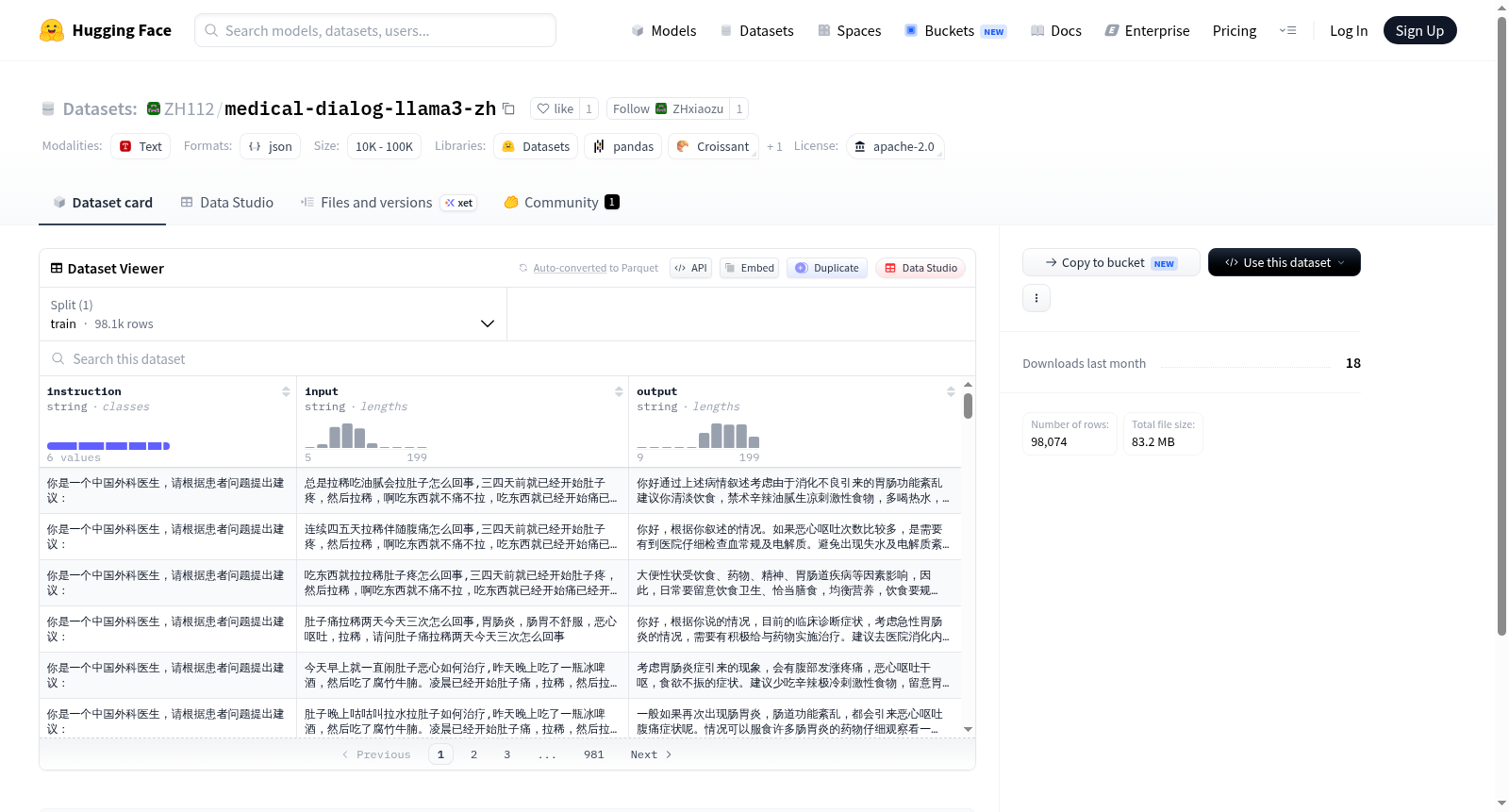The height and width of the screenshot is (812, 1509).
Task: Go to page 2 of the viewer
Action: coord(473,754)
